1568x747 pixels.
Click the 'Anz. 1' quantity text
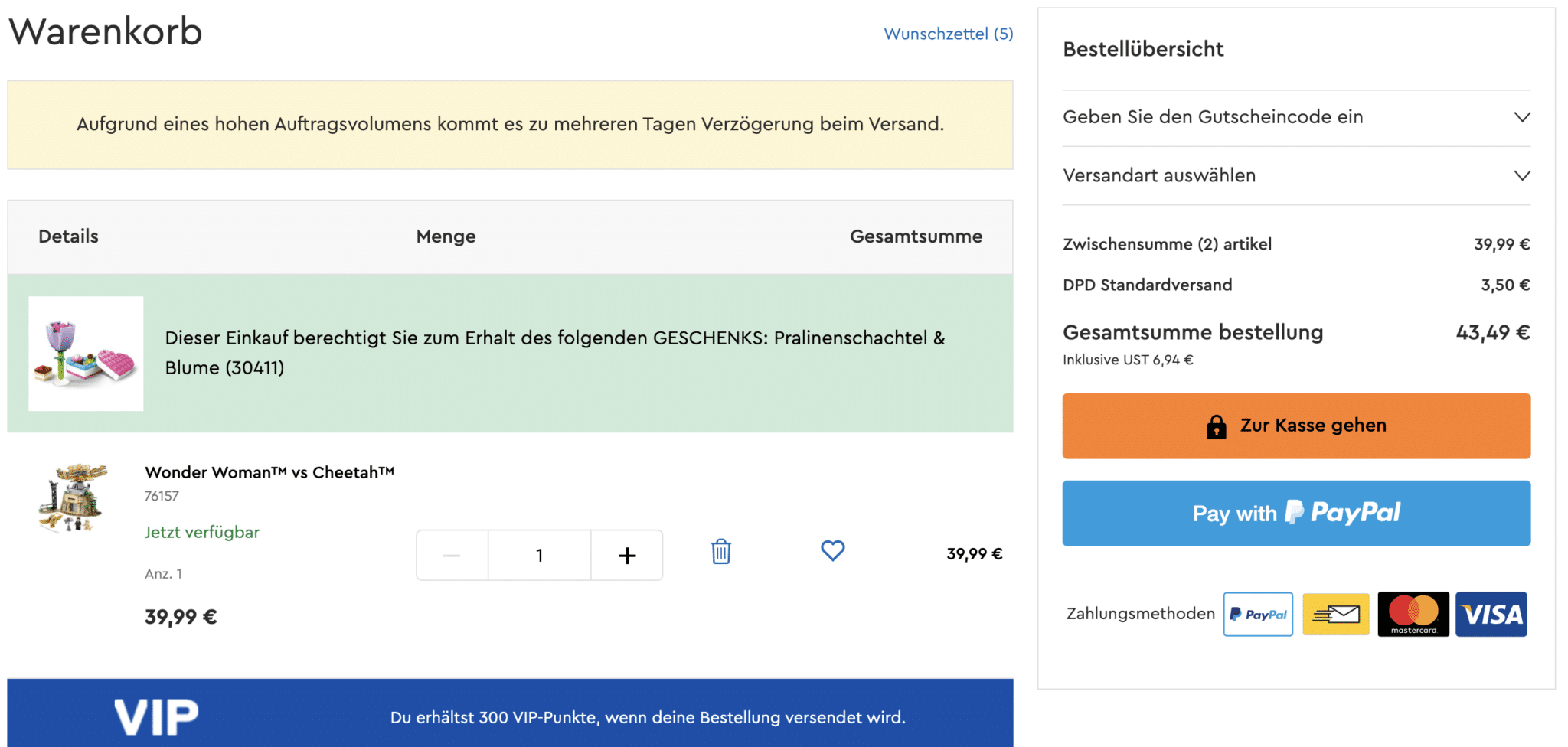163,574
